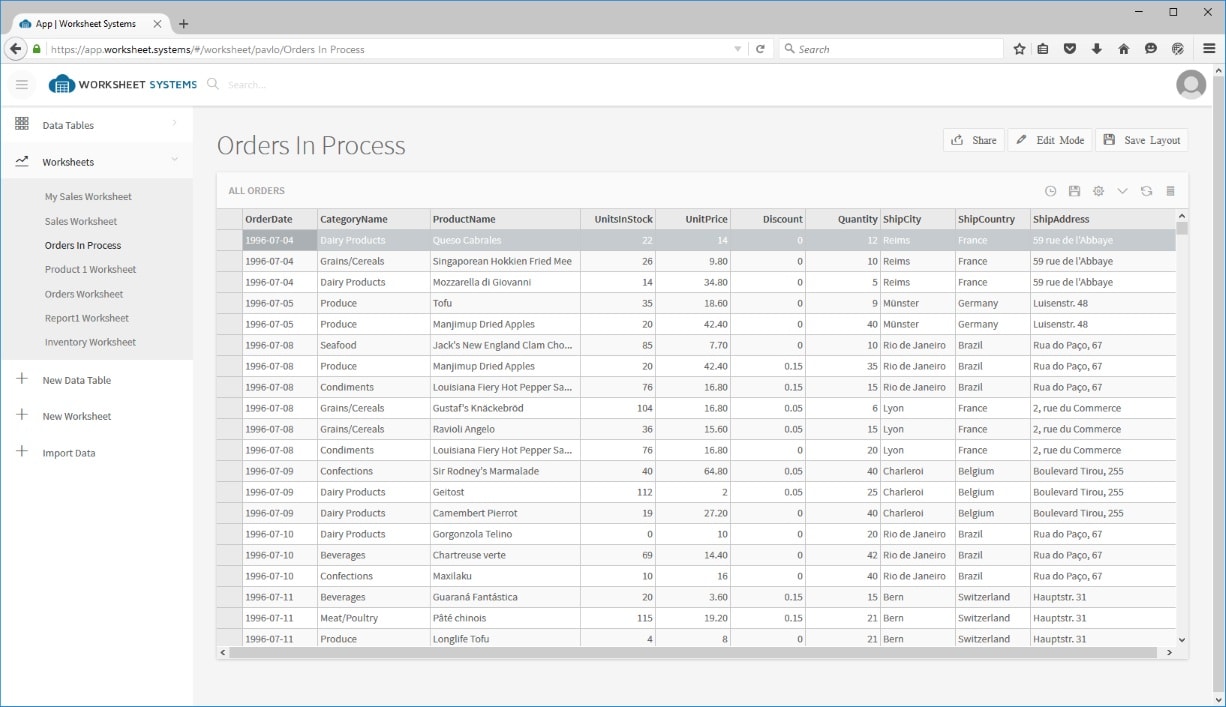Collapse the All Orders panel chevron
Viewport: 1226px width, 707px height.
point(1122,191)
